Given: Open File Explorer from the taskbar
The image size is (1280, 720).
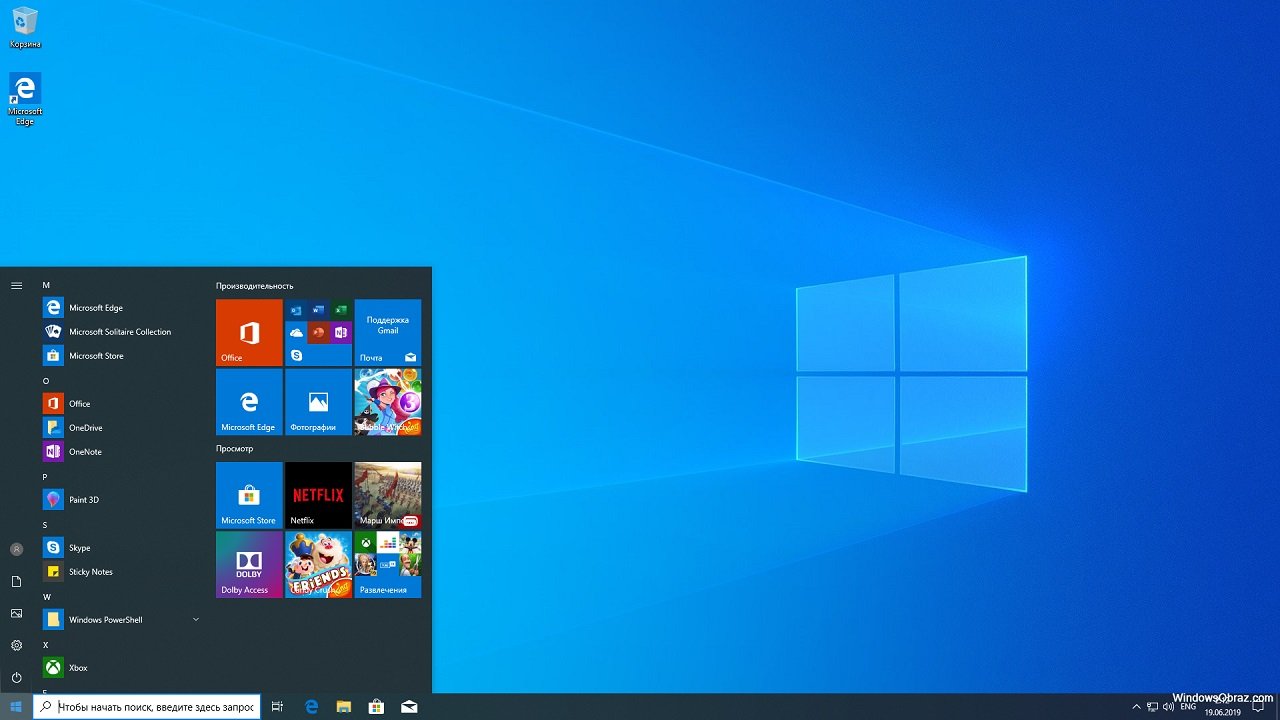Looking at the screenshot, I should point(344,707).
